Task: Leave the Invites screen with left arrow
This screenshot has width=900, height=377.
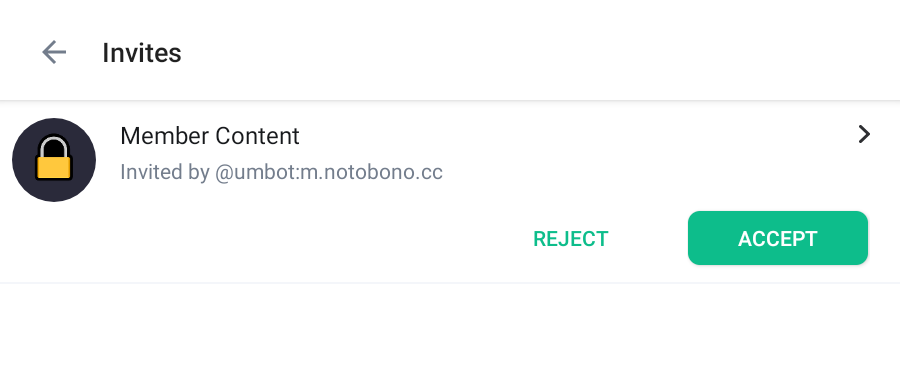Action: point(54,52)
